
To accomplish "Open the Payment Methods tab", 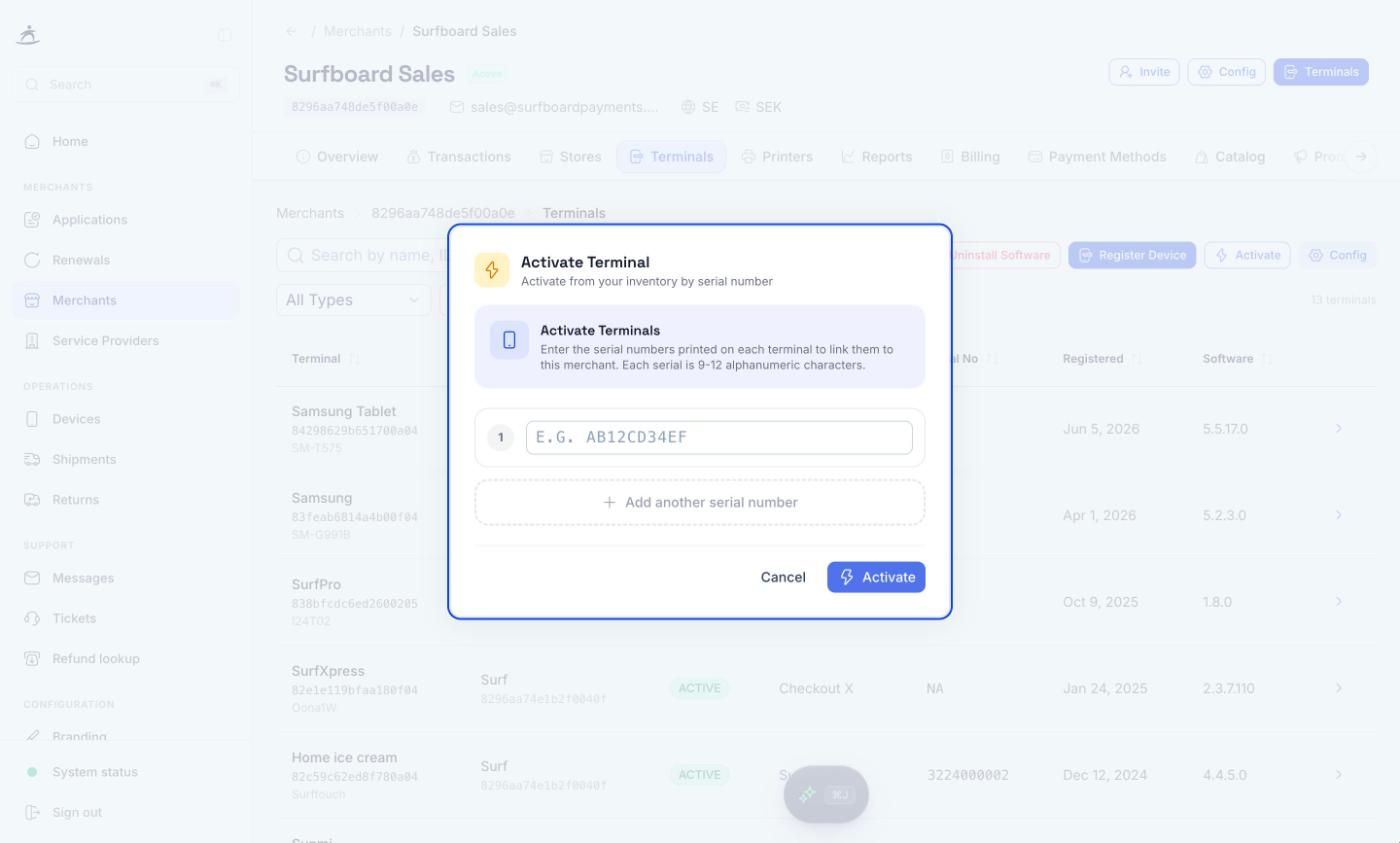I will [x=1097, y=157].
